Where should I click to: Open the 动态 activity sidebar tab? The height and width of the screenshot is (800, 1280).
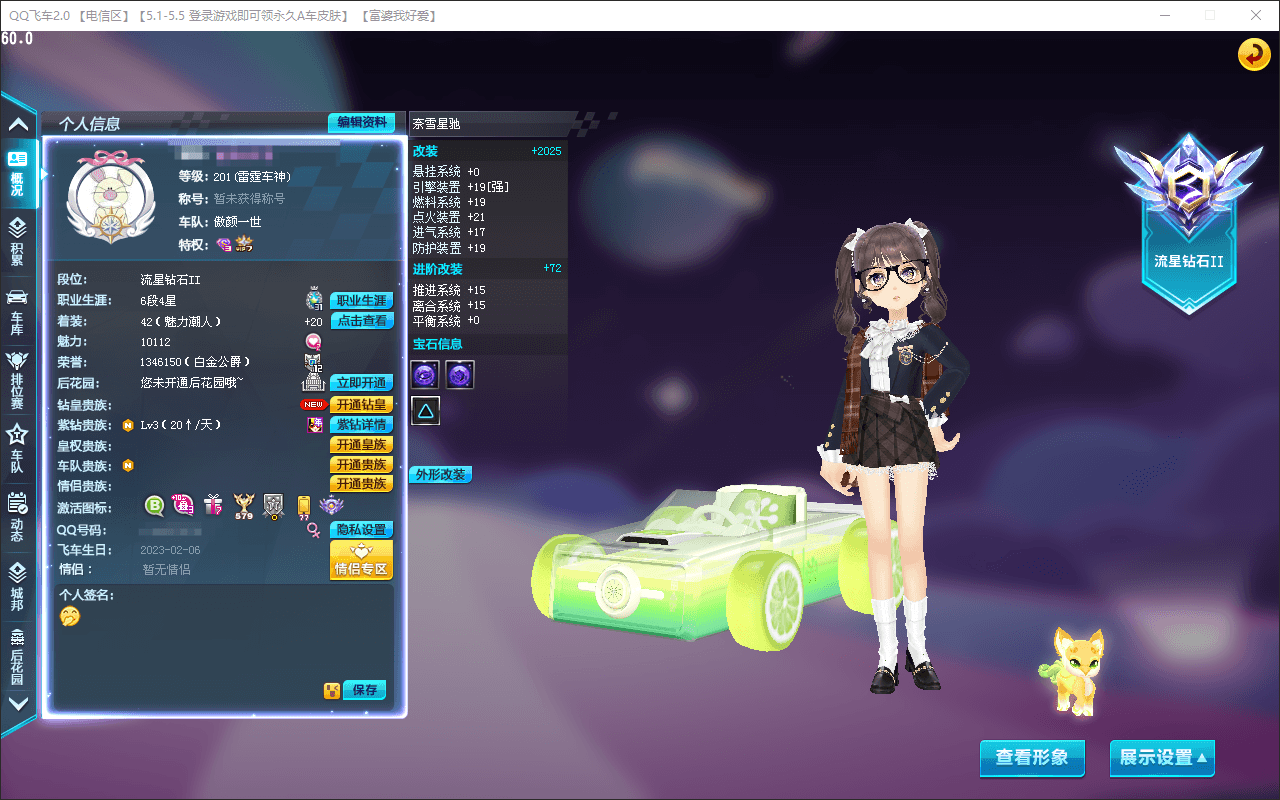point(18,516)
